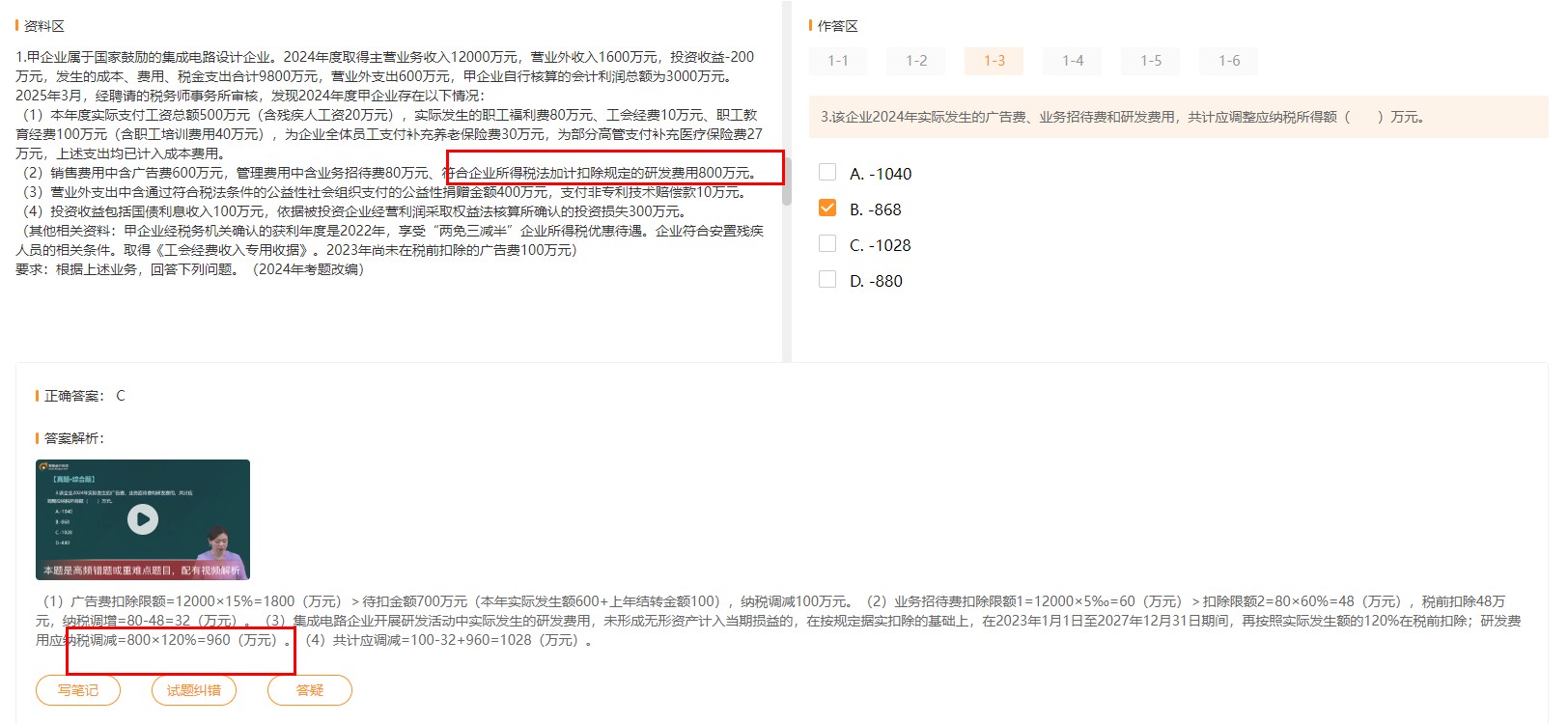Screen dimensions: 1568x724
Task: Open the active 1-3 question tab
Action: (994, 61)
